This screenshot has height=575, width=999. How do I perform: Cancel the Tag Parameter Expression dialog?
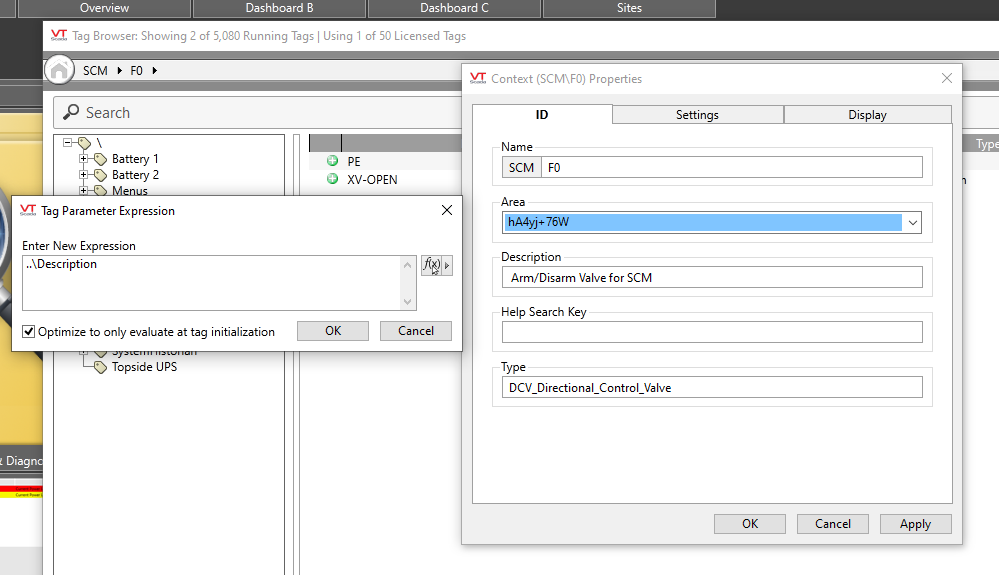tap(416, 331)
